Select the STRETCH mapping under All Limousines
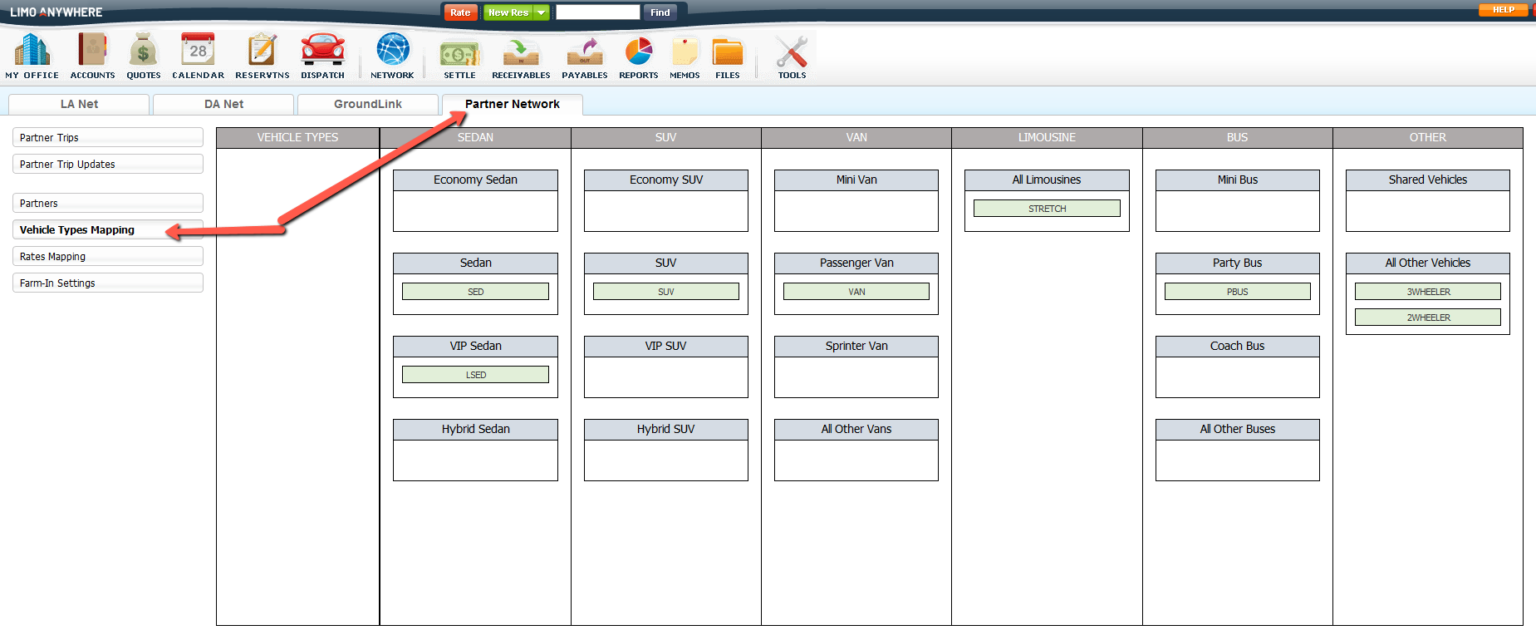The image size is (1536, 635). 1046,208
